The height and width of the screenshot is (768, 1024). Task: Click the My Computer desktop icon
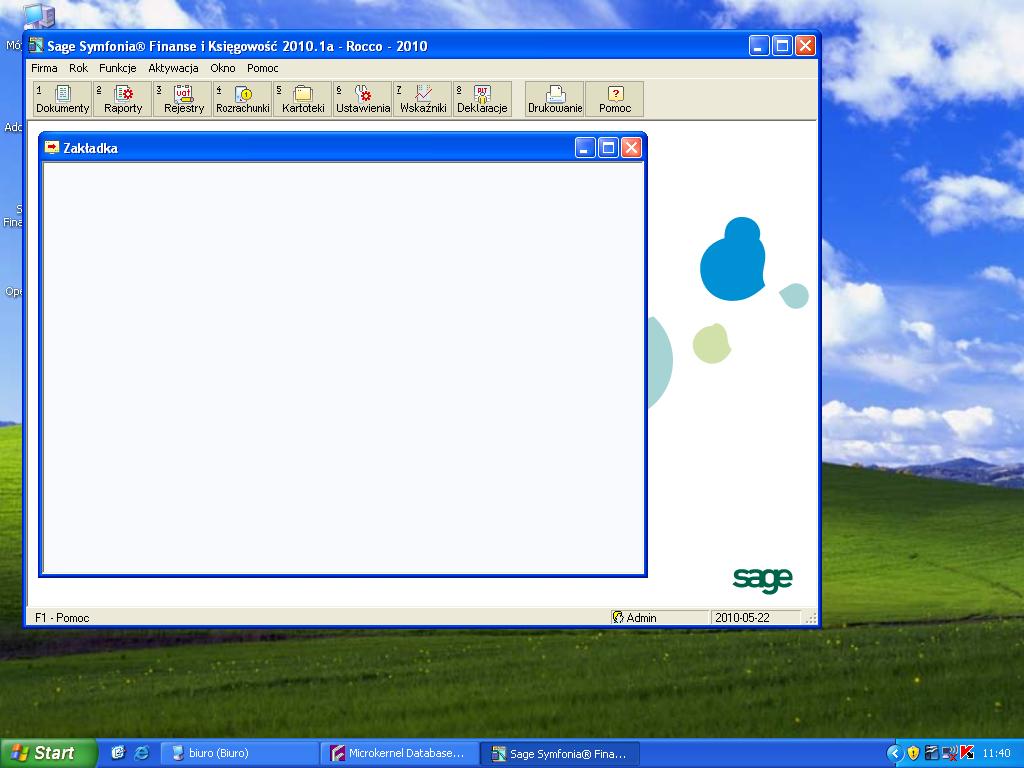pos(39,17)
